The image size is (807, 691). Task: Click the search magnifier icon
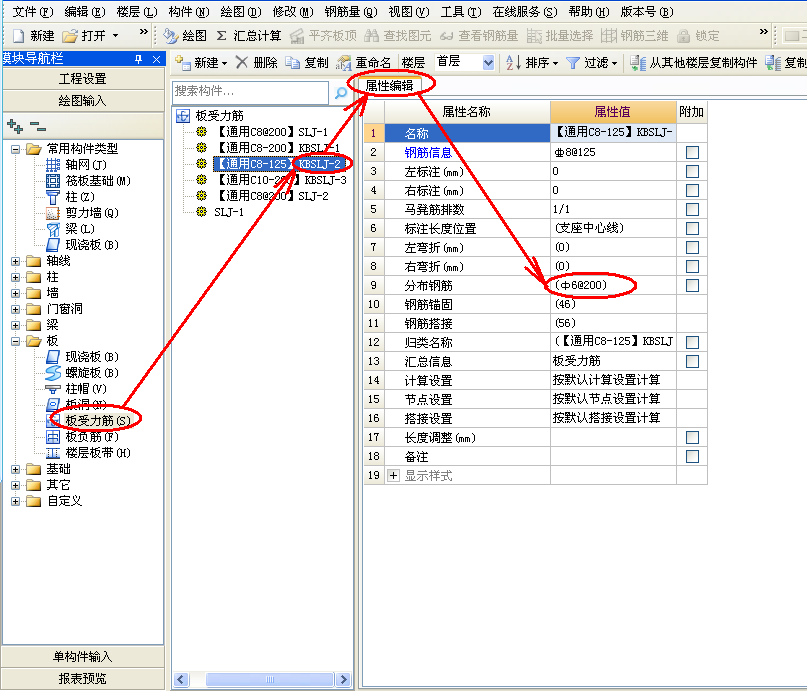click(x=340, y=92)
